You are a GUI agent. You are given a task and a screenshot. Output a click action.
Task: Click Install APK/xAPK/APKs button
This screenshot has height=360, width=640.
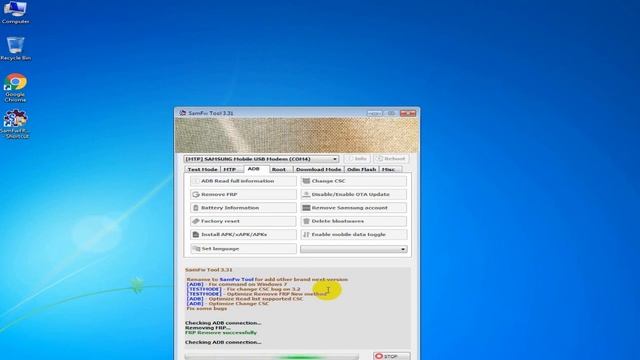coord(243,235)
